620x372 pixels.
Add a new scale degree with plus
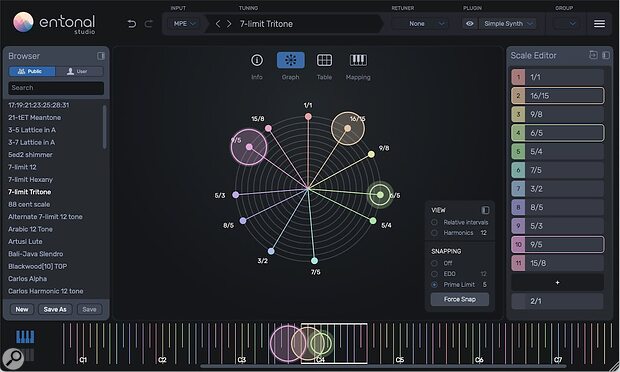[x=558, y=283]
